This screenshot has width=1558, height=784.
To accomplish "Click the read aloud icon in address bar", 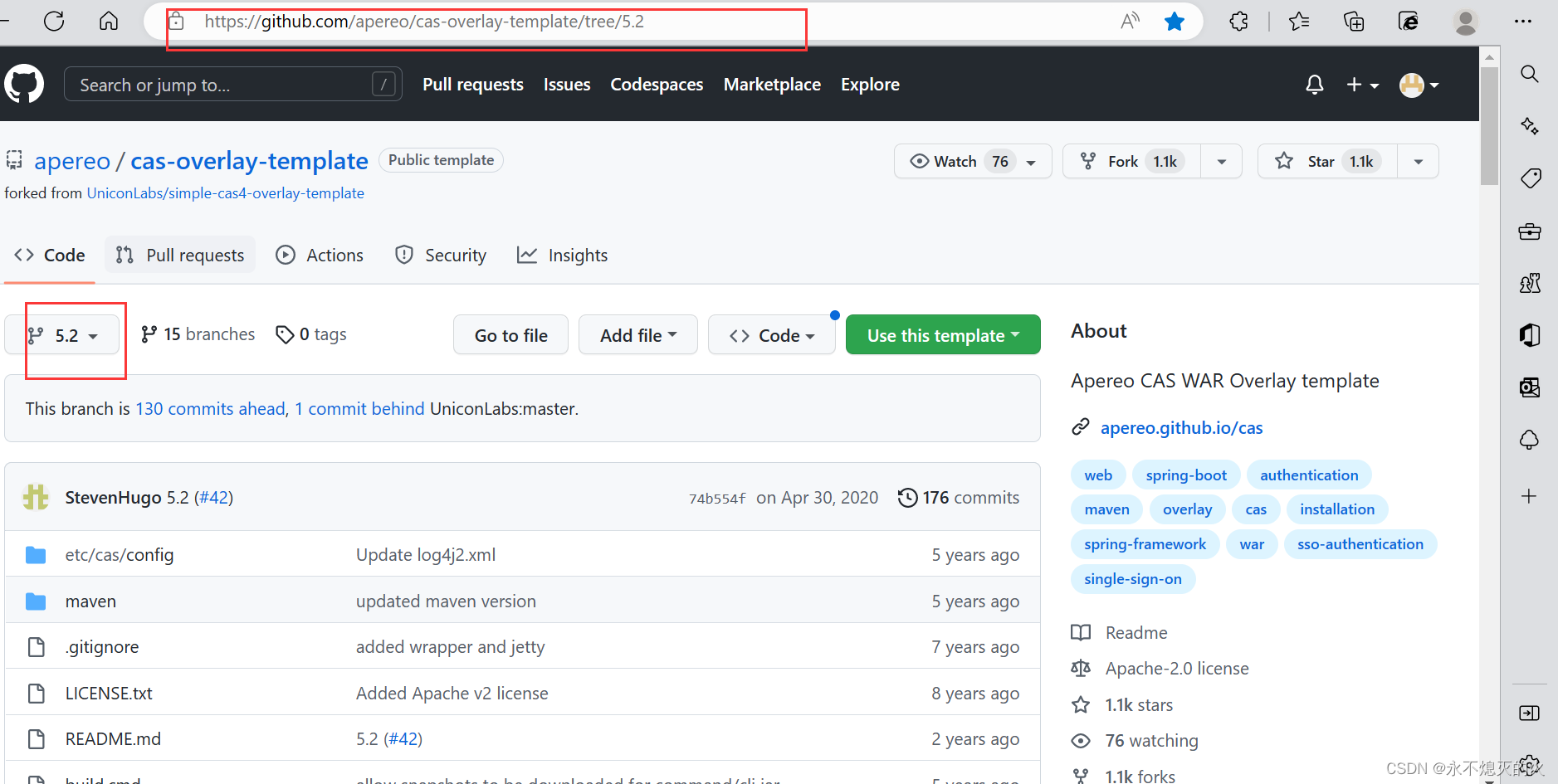I will 1130,21.
